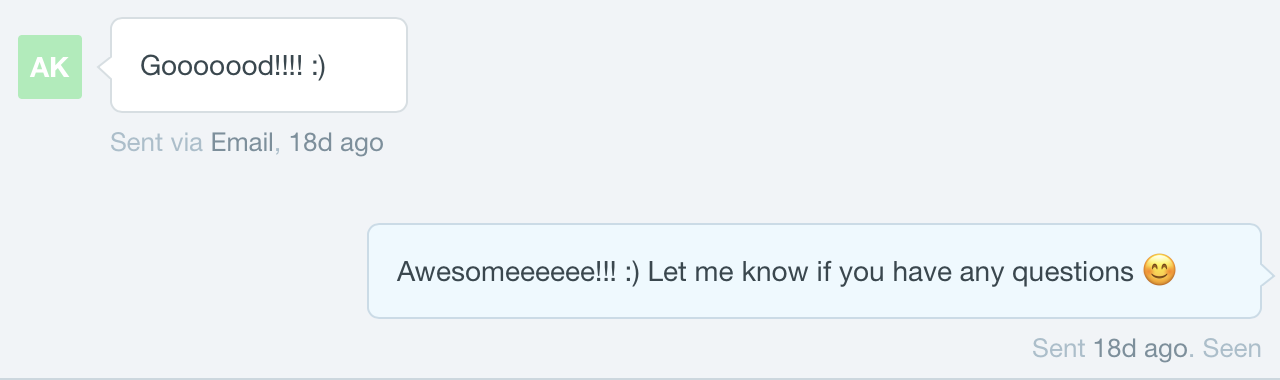Click the left pointer tail of Goooood bubble
Screen dimensions: 1280x380
[104, 67]
